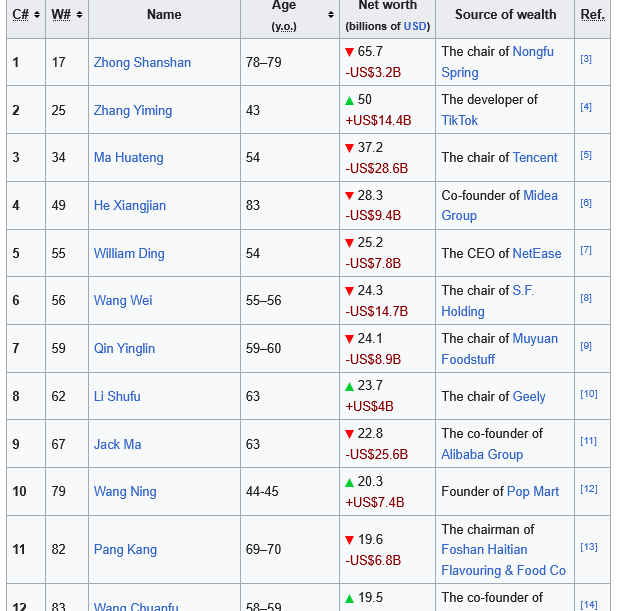This screenshot has width=625, height=611.
Task: Jump to reference [10]
Action: pyautogui.click(x=589, y=394)
